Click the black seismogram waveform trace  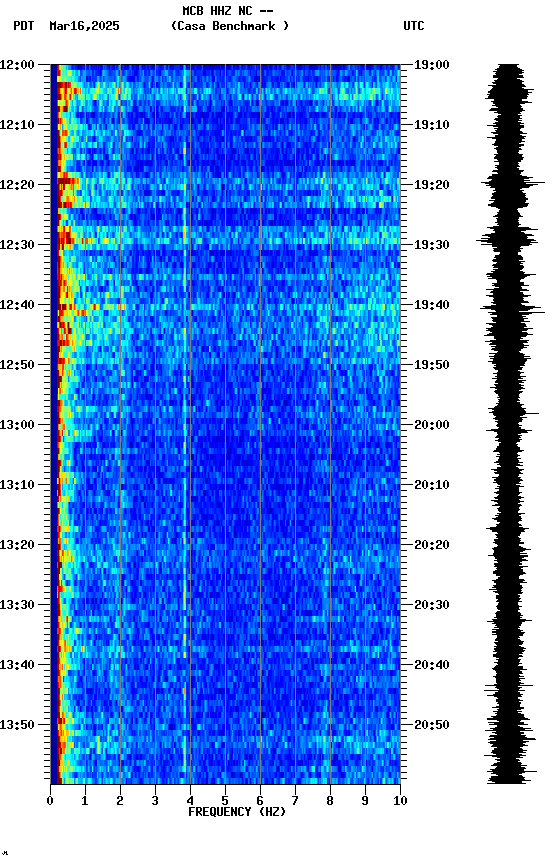pyautogui.click(x=511, y=424)
